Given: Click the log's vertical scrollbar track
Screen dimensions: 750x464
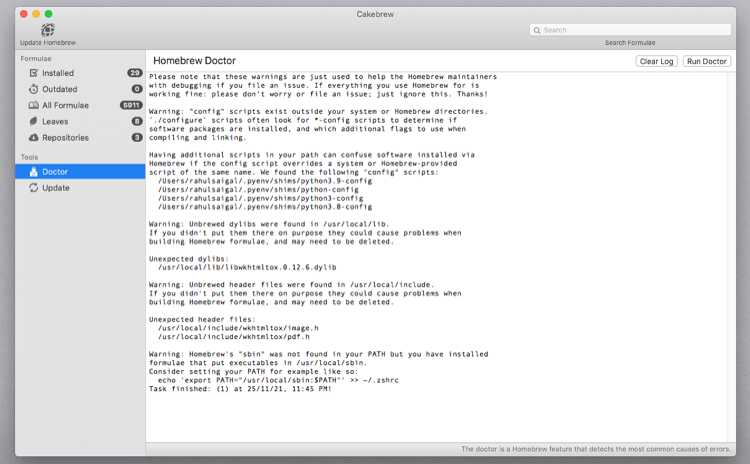Looking at the screenshot, I should (x=732, y=257).
